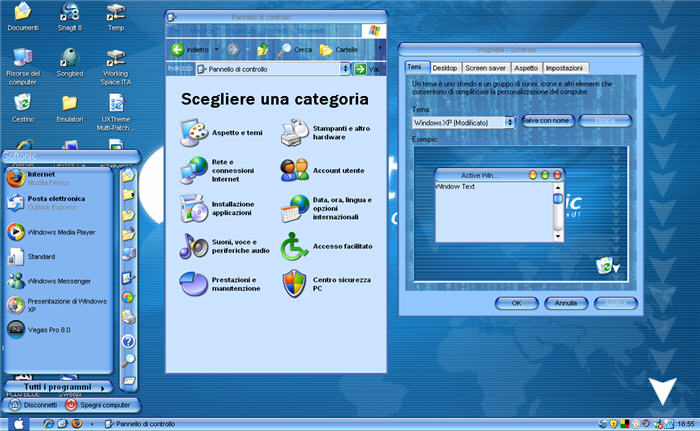Viewport: 700px width, 431px height.
Task: Click the magnifier search icon in Start sidebar
Action: click(x=128, y=360)
